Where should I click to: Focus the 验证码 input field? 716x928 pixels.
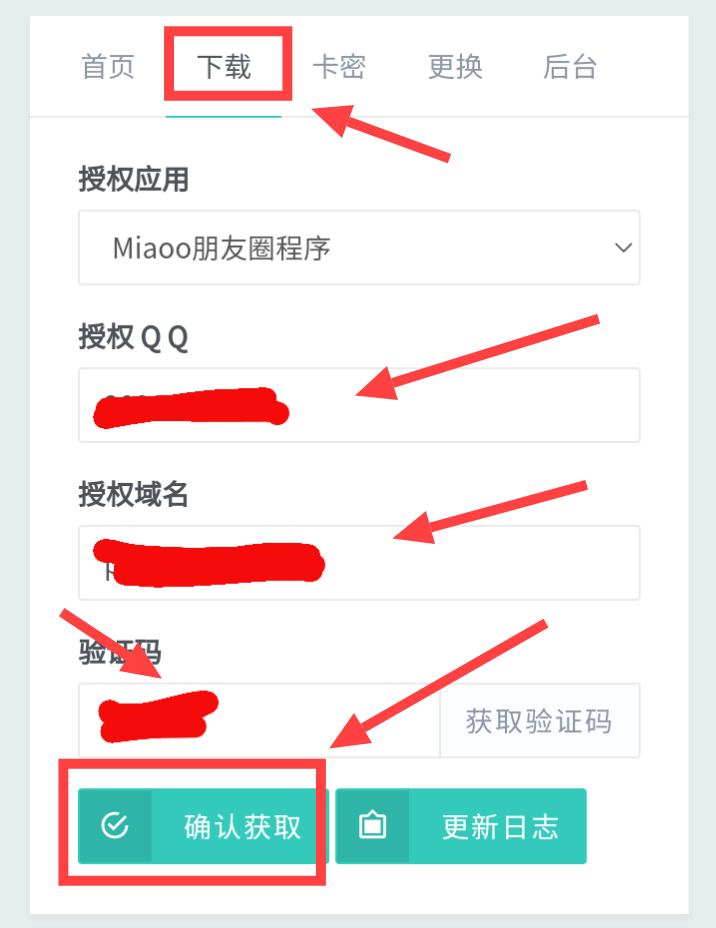click(259, 720)
